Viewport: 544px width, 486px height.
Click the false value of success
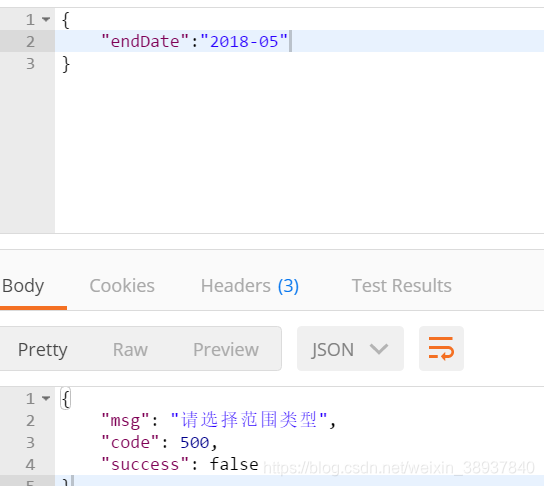pos(234,464)
